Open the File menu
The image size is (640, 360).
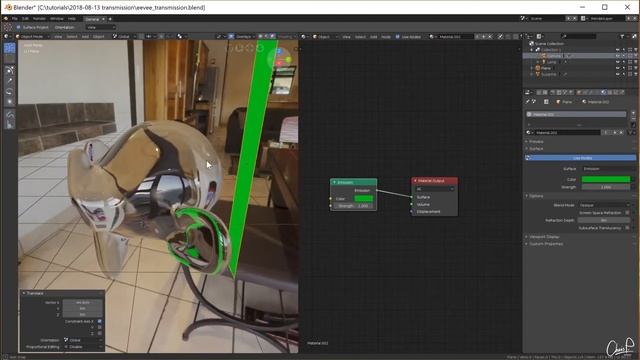tap(15, 19)
